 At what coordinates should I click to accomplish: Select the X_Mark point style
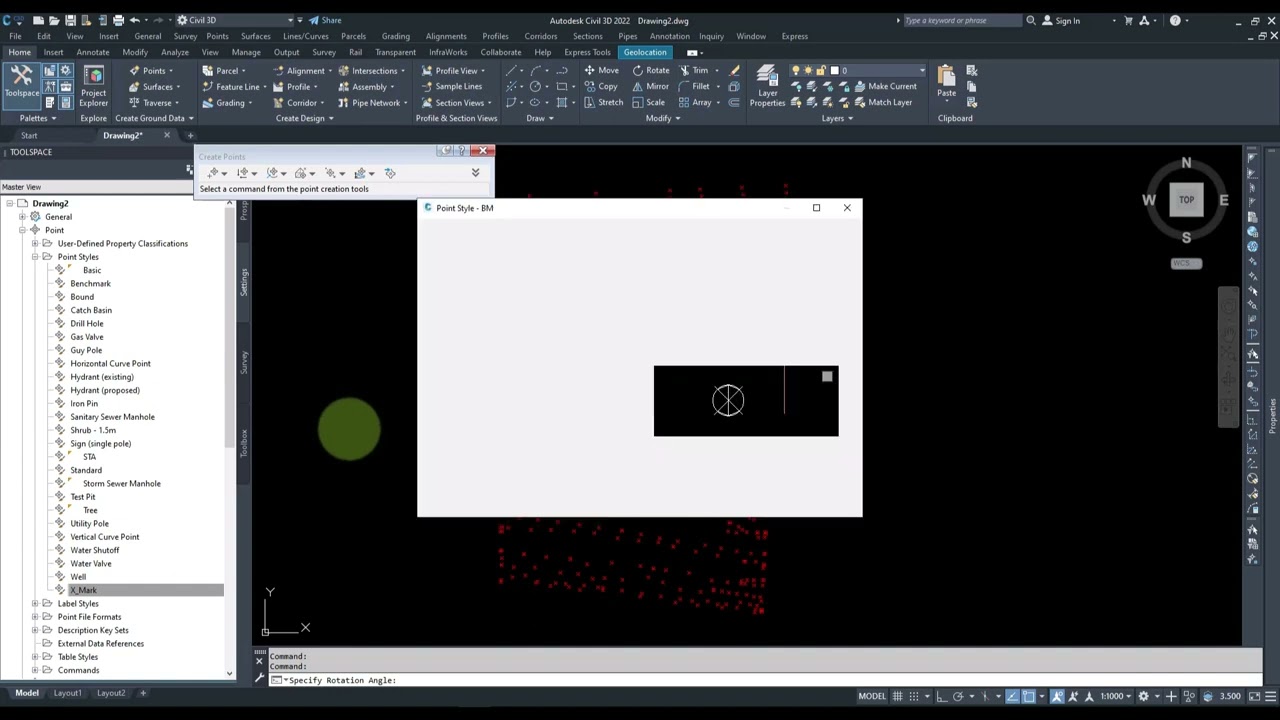84,590
